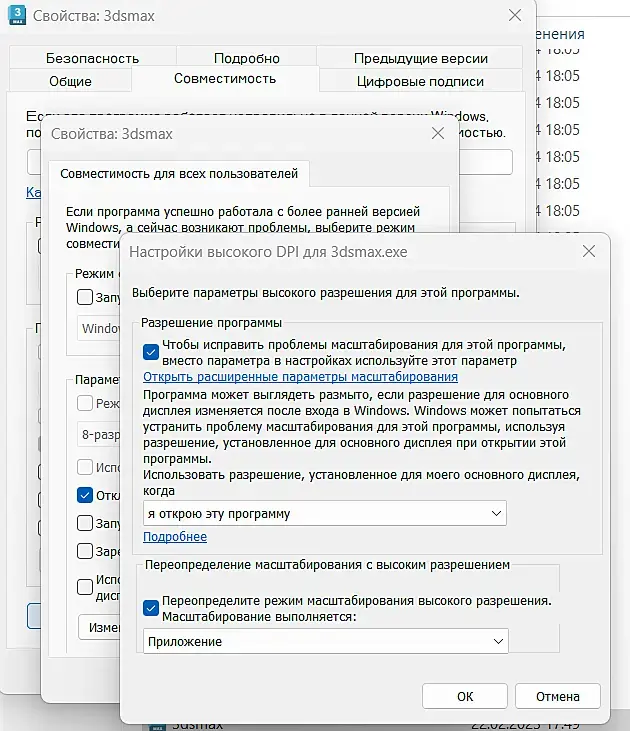The width and height of the screenshot is (630, 731).
Task: Open 'Открыть расширенные параметры масштабирования' link
Action: point(300,377)
